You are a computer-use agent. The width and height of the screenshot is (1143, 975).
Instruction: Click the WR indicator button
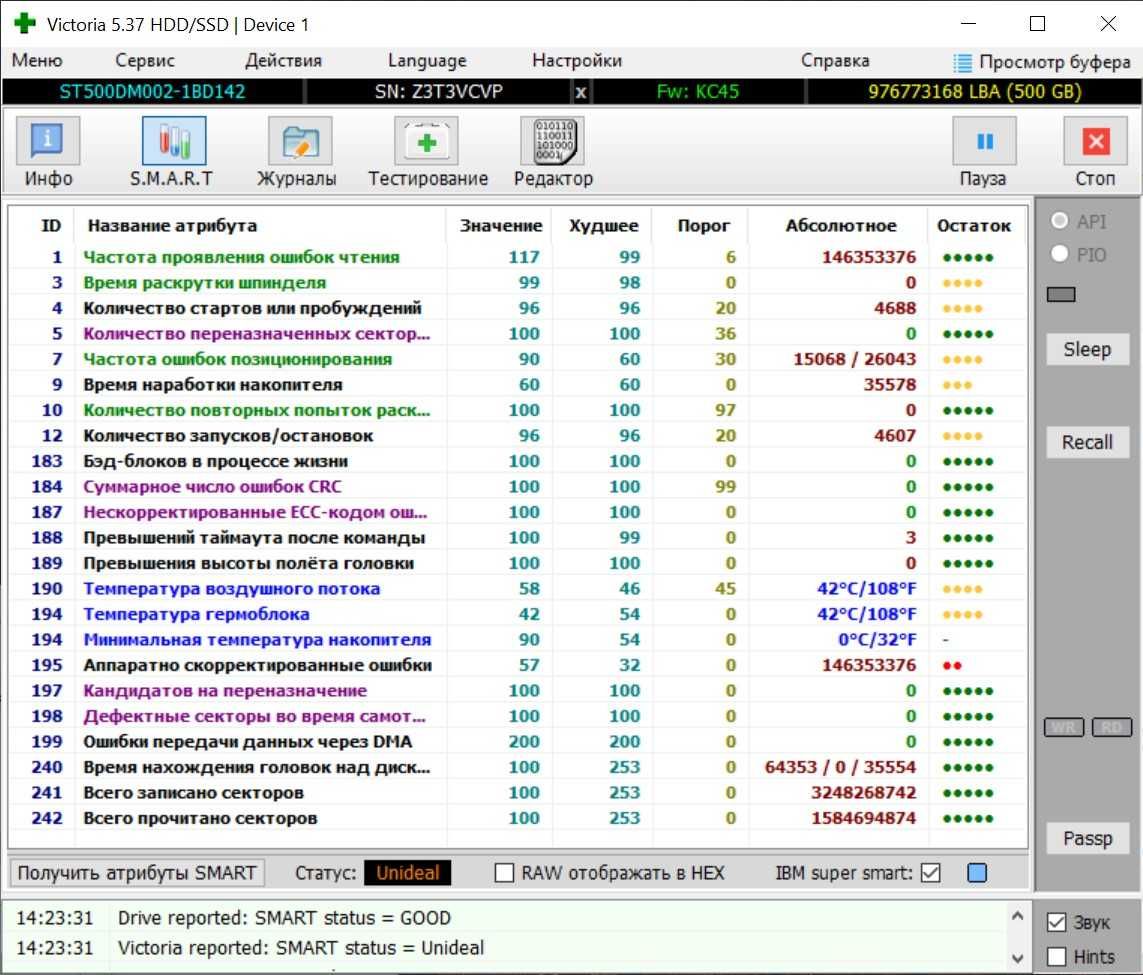pyautogui.click(x=1064, y=727)
